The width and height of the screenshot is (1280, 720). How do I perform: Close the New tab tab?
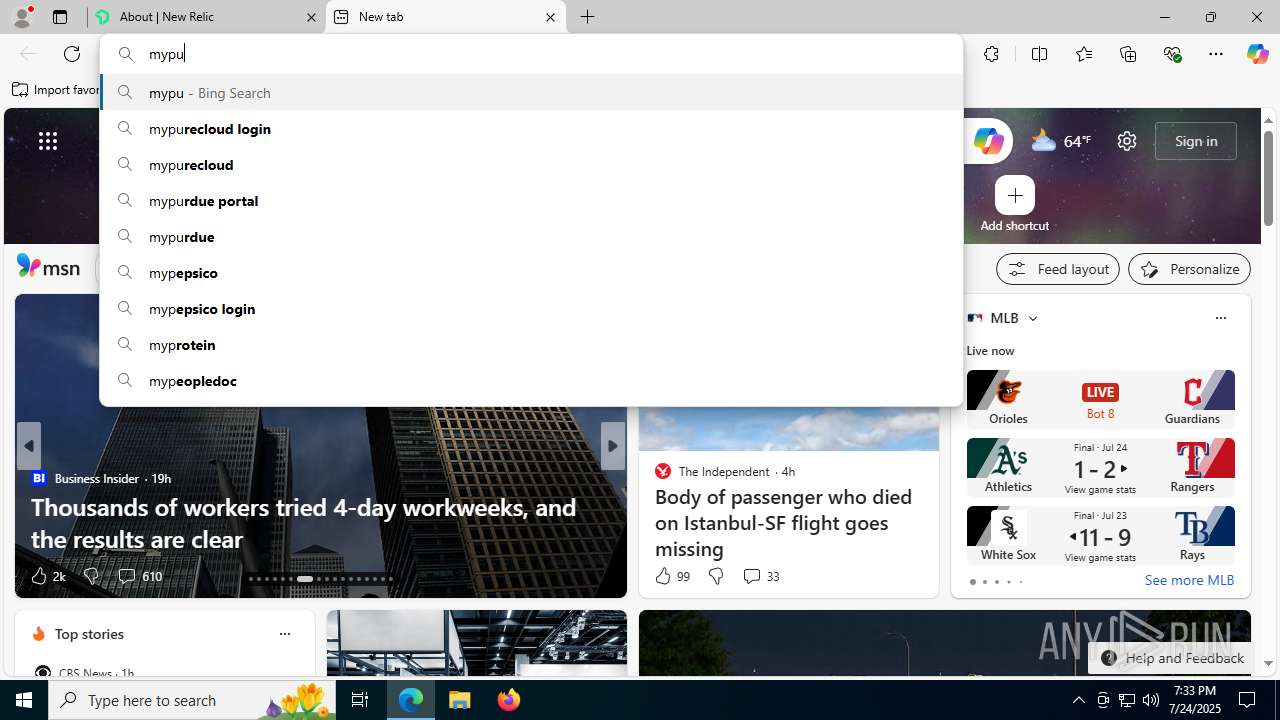point(550,17)
